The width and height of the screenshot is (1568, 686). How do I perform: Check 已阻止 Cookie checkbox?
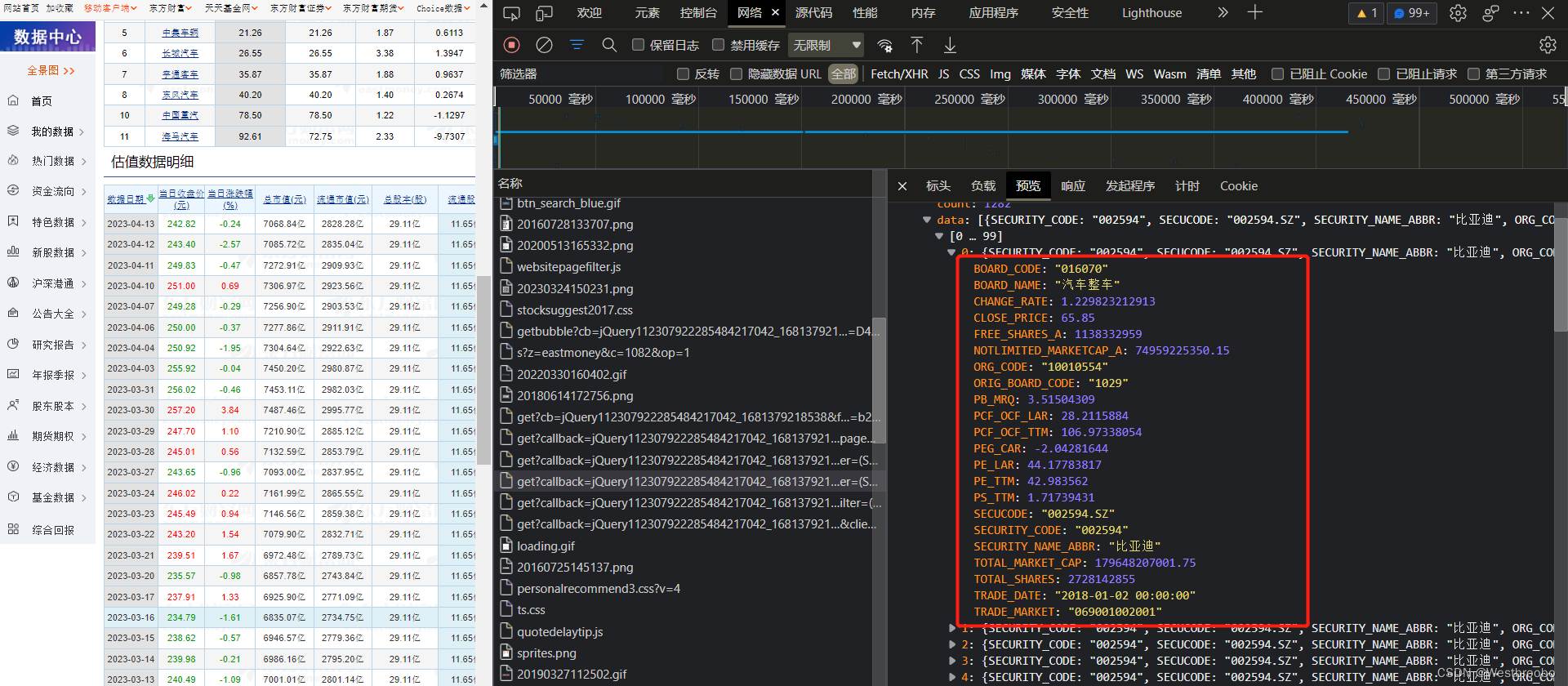click(1278, 74)
